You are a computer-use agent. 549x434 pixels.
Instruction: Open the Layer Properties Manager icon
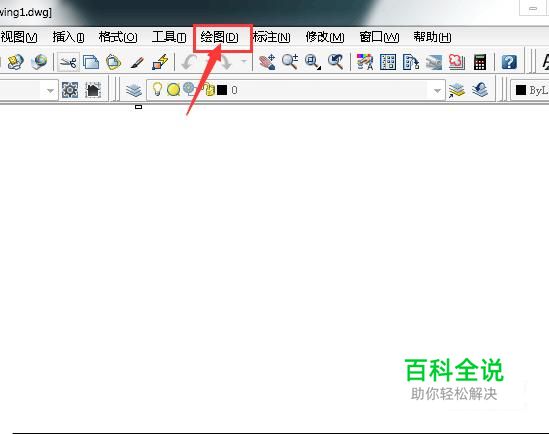(134, 90)
